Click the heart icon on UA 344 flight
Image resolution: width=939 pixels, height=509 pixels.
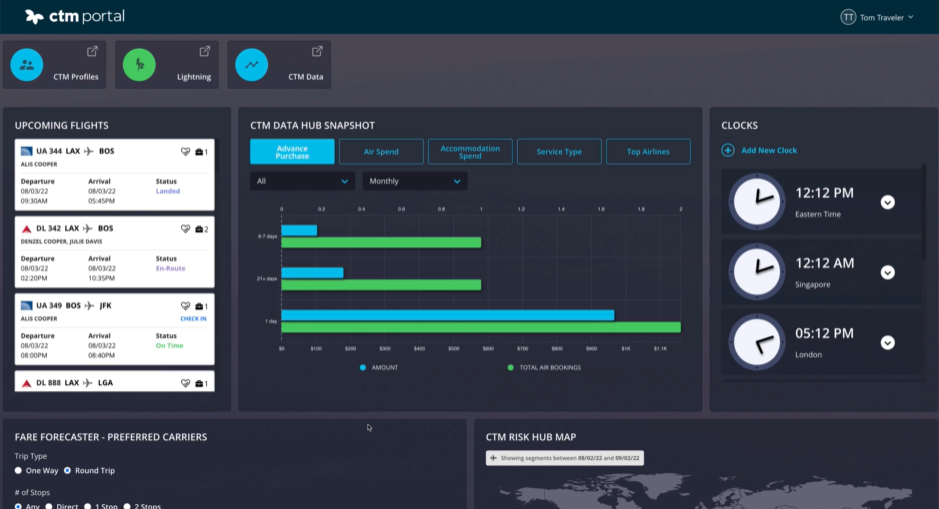pos(185,152)
